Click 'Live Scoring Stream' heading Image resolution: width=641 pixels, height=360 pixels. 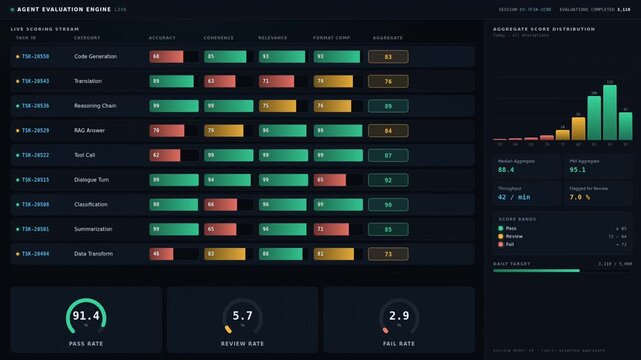pyautogui.click(x=45, y=29)
